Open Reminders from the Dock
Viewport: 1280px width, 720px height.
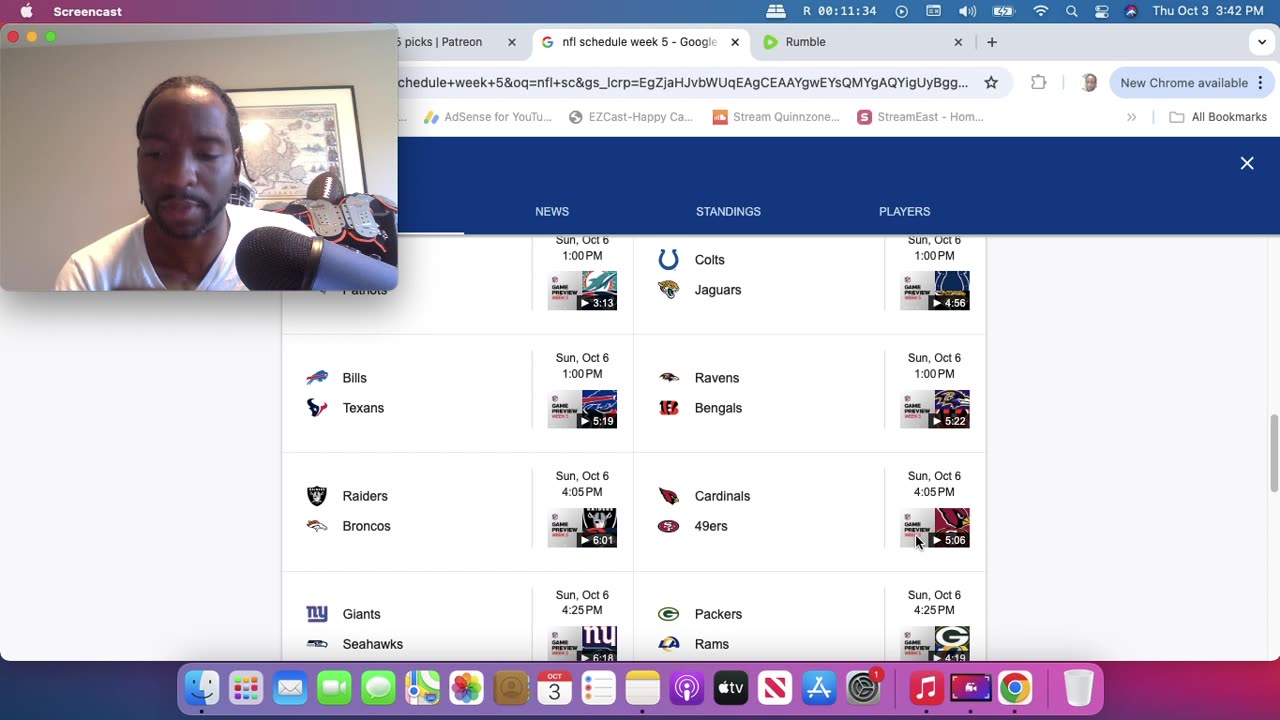[598, 688]
